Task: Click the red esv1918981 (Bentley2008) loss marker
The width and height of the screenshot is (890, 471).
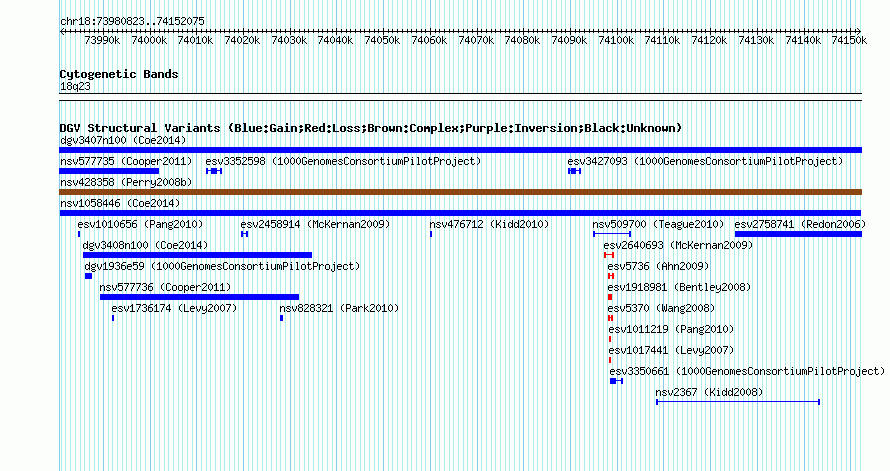Action: coord(610,297)
